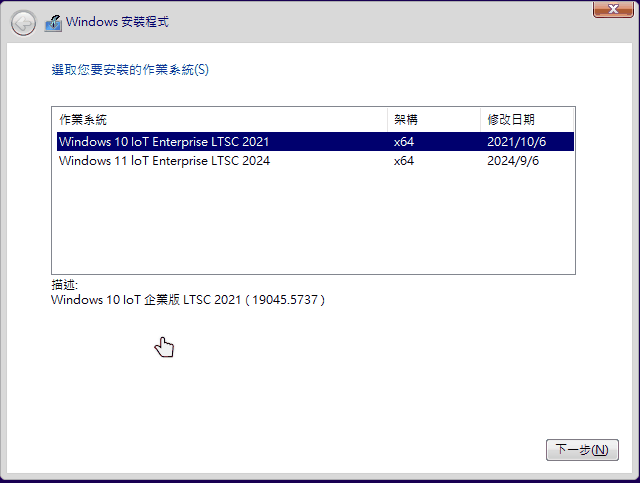Image resolution: width=640 pixels, height=483 pixels.
Task: Click the description text with 19045.5737
Action: tap(188, 300)
